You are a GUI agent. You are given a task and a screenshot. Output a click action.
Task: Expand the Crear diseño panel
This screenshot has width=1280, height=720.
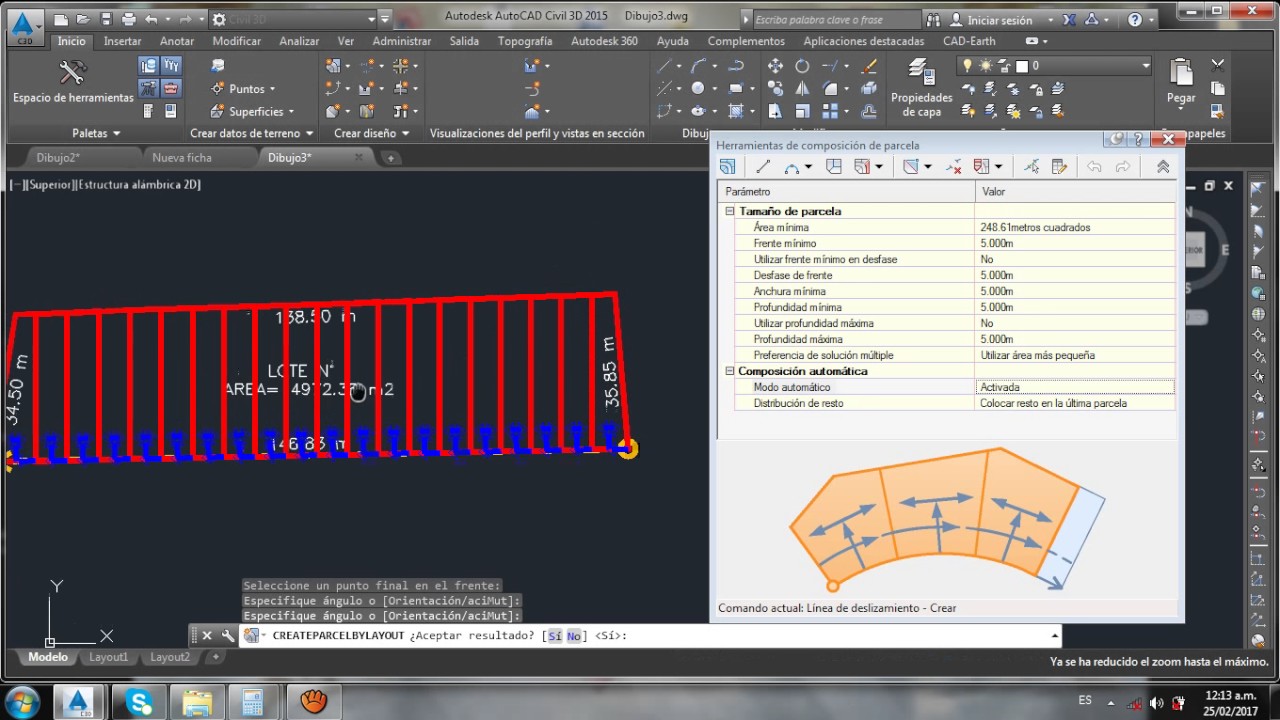tap(372, 133)
